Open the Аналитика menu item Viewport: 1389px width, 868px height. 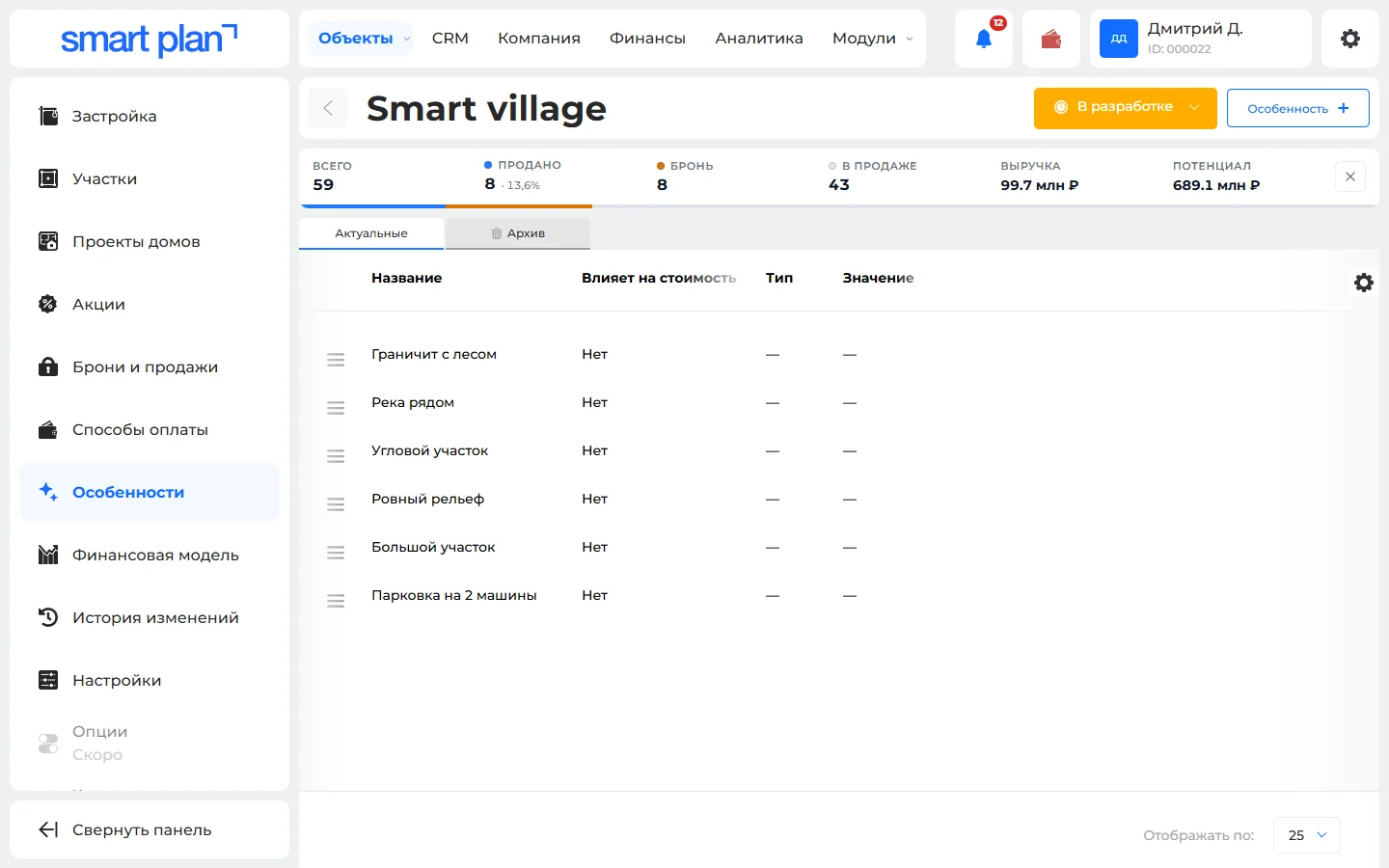(x=759, y=39)
